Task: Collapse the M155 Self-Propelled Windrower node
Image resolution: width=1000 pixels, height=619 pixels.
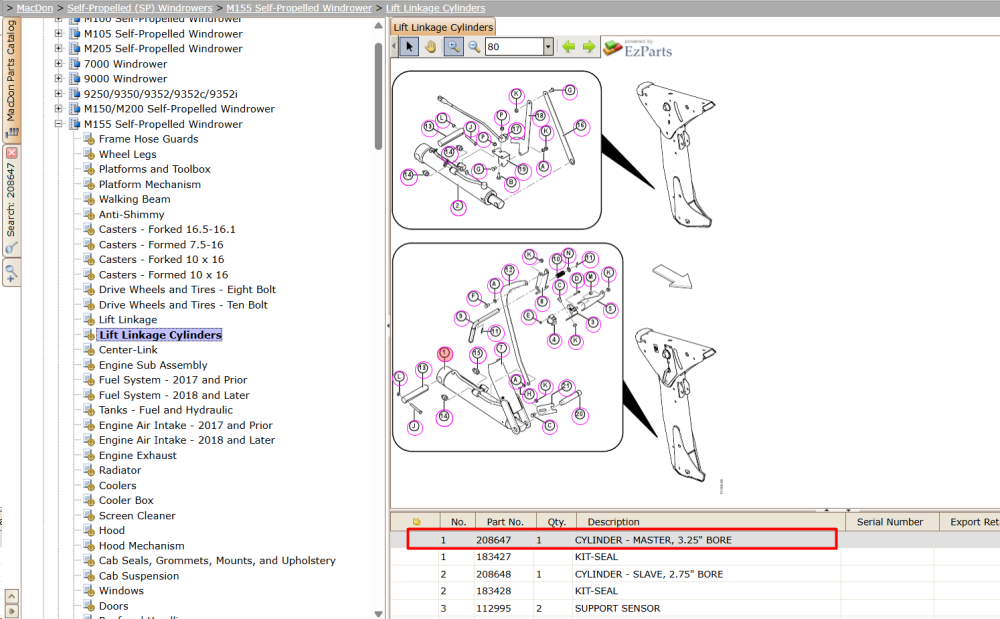Action: [x=58, y=124]
